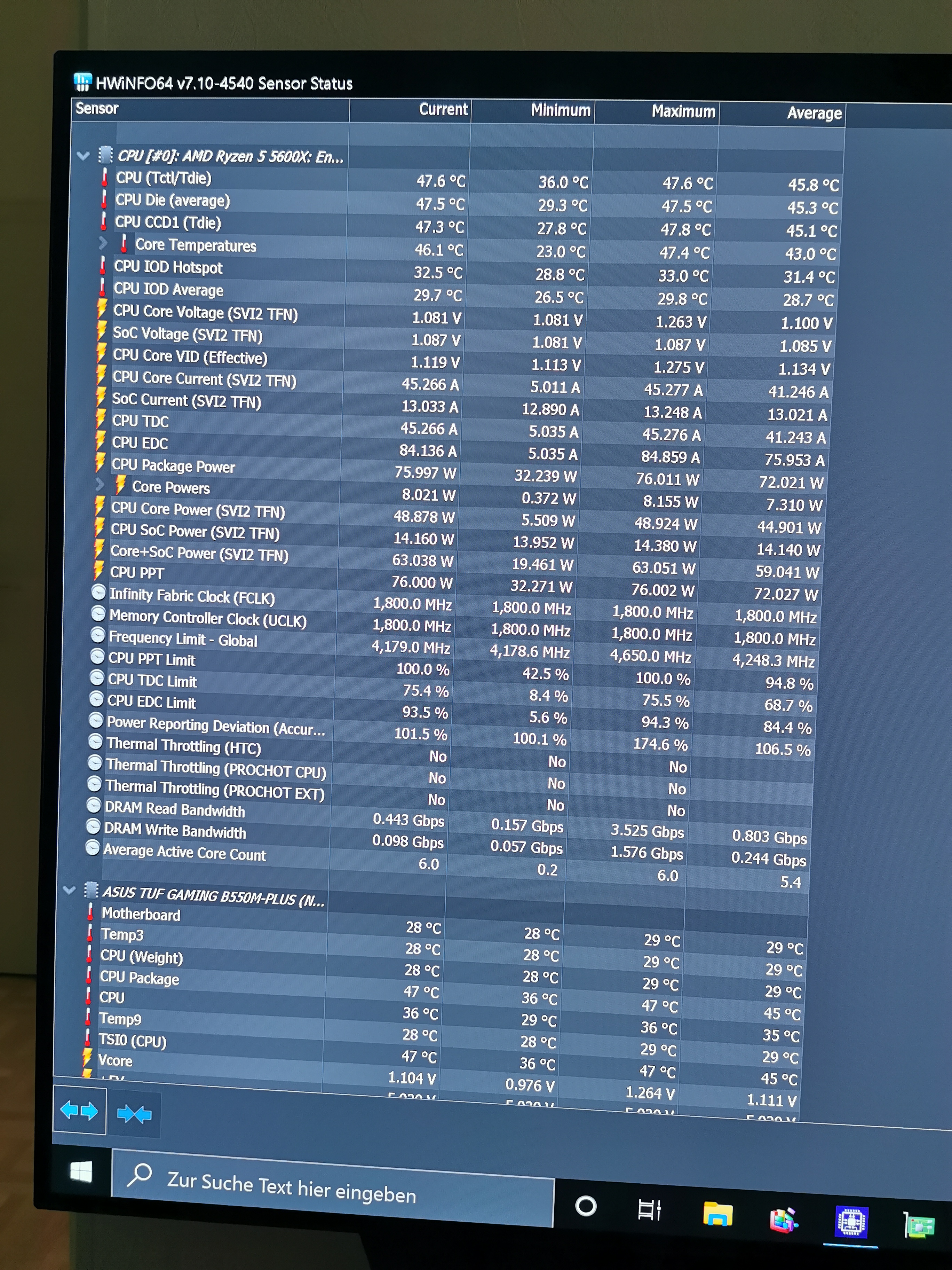
Task: Open File Explorer from the taskbar
Action: 717,1213
